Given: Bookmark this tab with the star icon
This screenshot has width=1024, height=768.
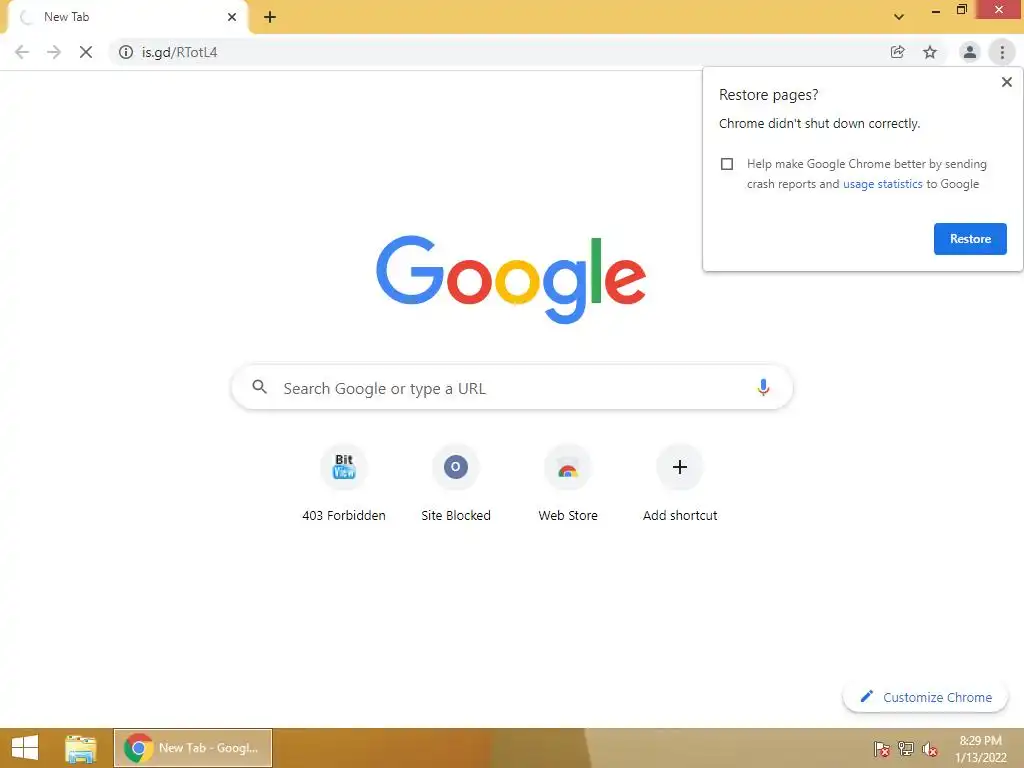Looking at the screenshot, I should [930, 52].
